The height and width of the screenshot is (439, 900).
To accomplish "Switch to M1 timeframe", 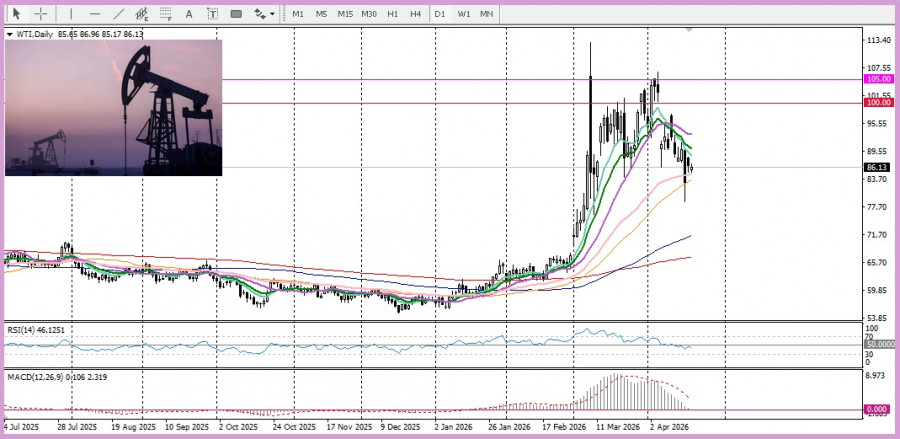I will [x=298, y=14].
